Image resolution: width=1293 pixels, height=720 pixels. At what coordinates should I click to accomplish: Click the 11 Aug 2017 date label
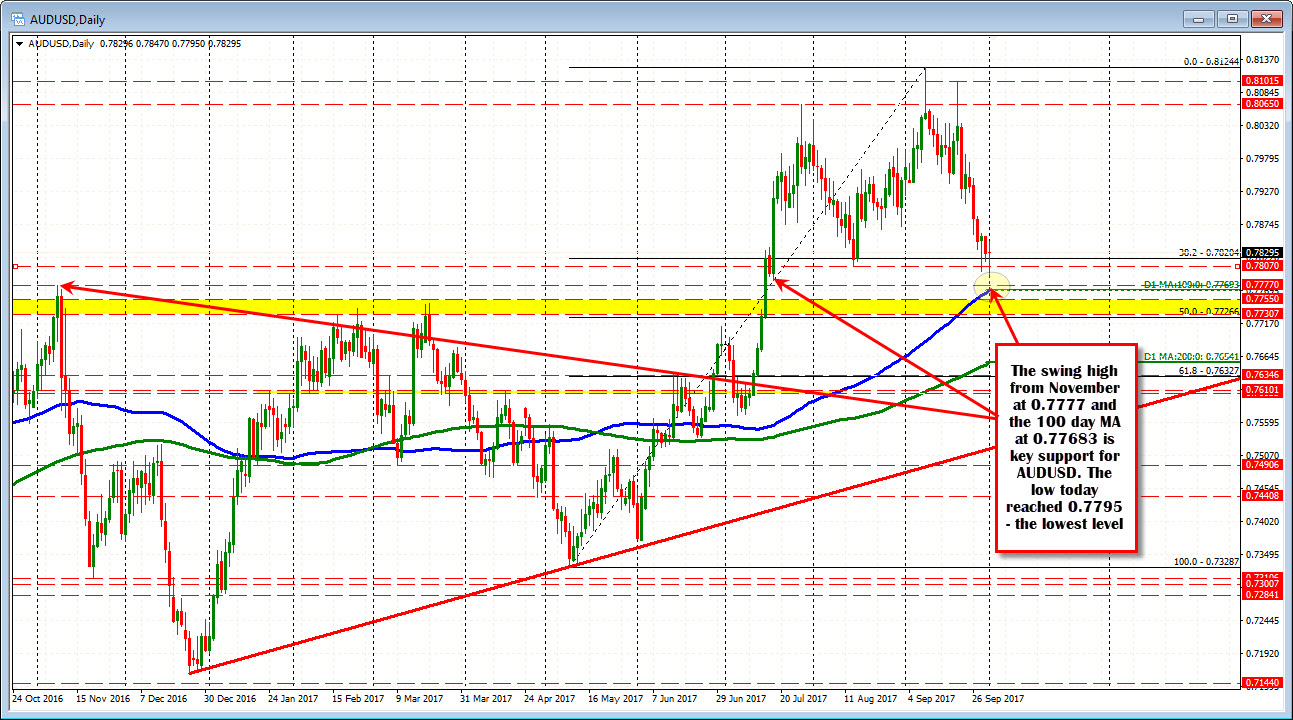point(870,698)
